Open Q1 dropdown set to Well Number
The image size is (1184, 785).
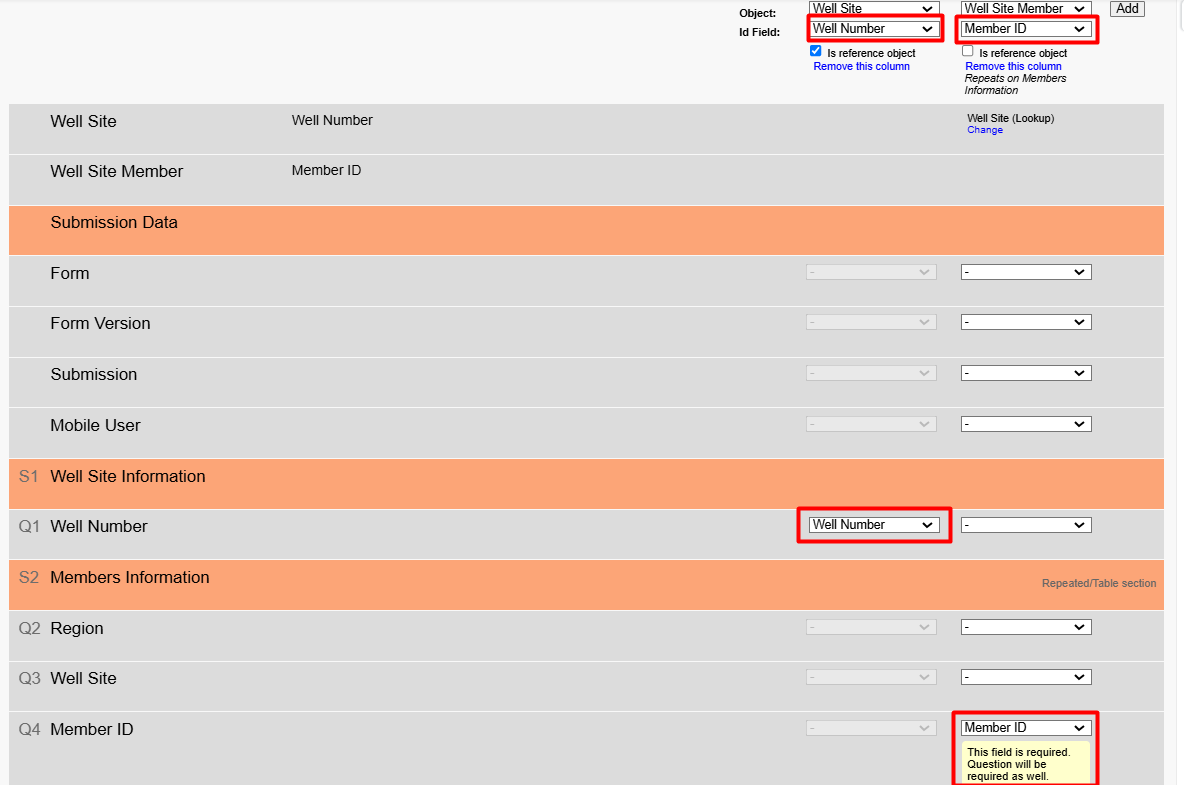[x=874, y=525]
